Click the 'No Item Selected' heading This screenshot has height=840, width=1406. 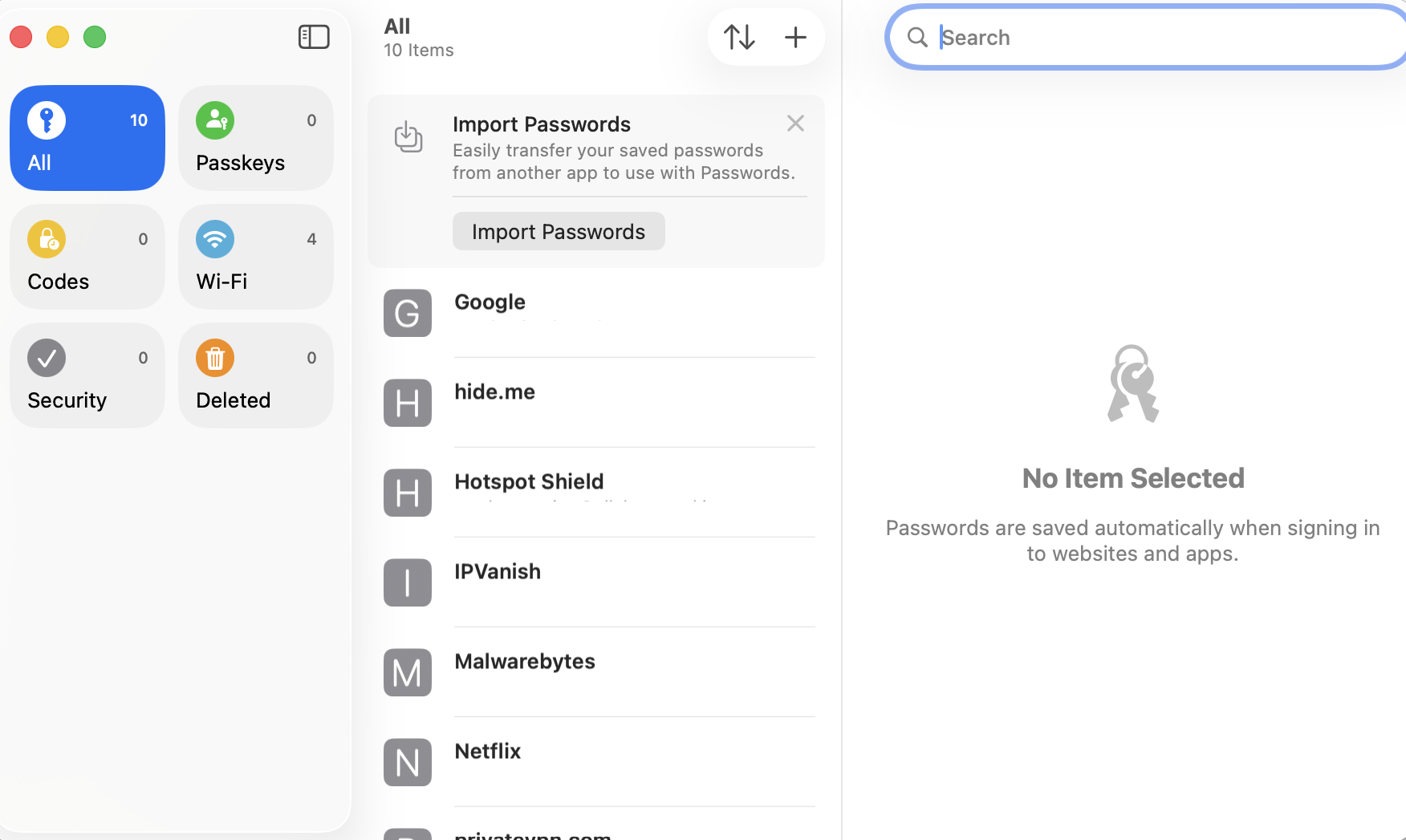(1133, 478)
